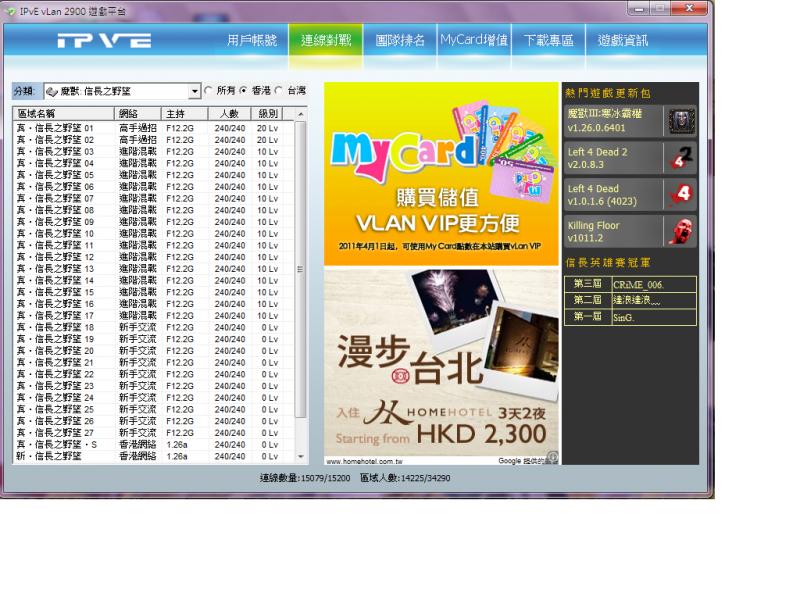The image size is (800, 600).
Task: Select room 真‧信長之野望 12
Action: tap(154, 257)
